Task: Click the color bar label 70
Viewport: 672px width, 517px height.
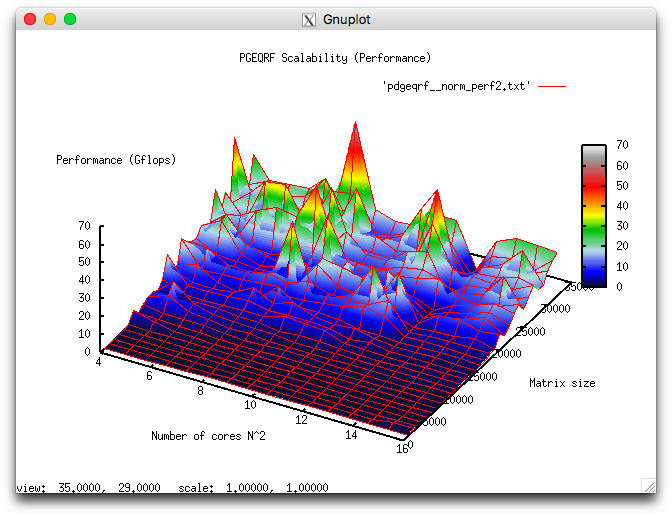Action: pos(622,144)
